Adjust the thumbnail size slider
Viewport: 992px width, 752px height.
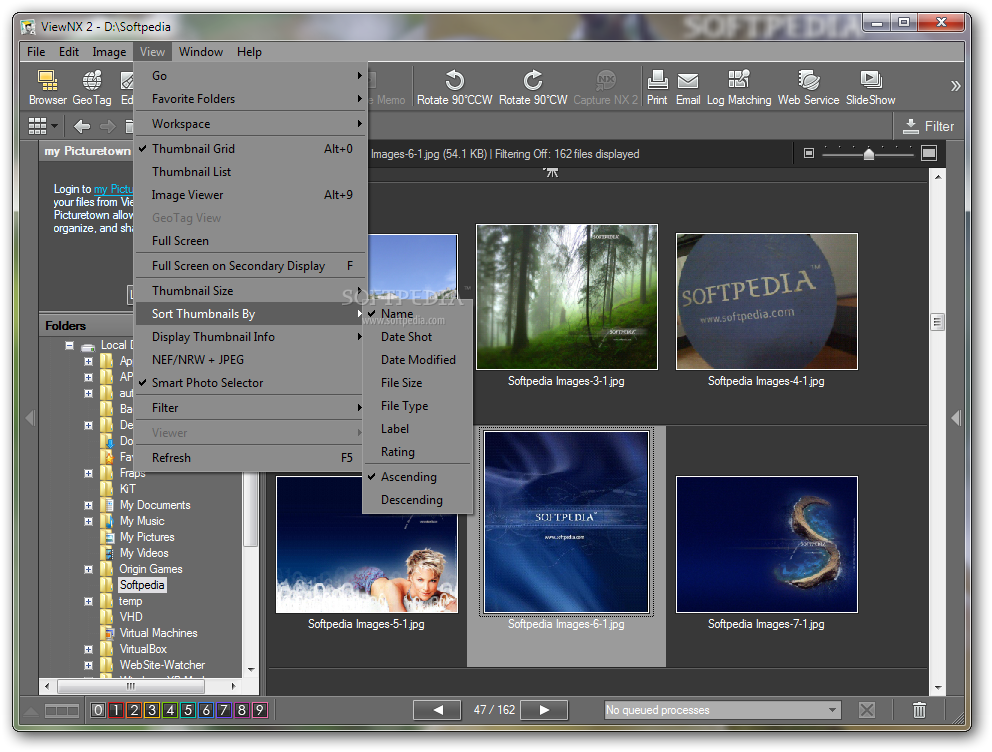[x=869, y=154]
